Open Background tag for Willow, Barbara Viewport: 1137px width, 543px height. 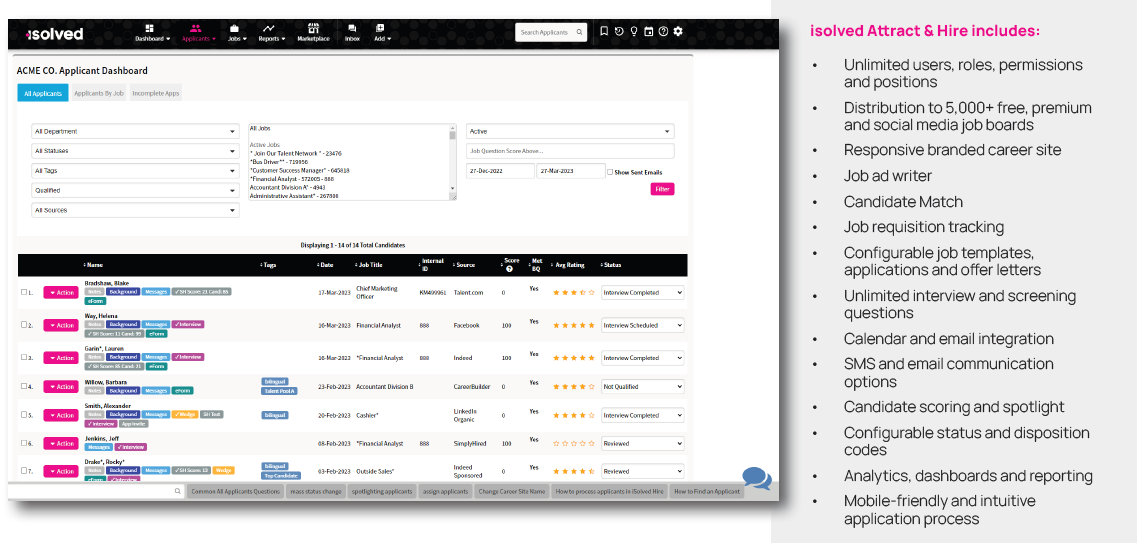point(123,391)
